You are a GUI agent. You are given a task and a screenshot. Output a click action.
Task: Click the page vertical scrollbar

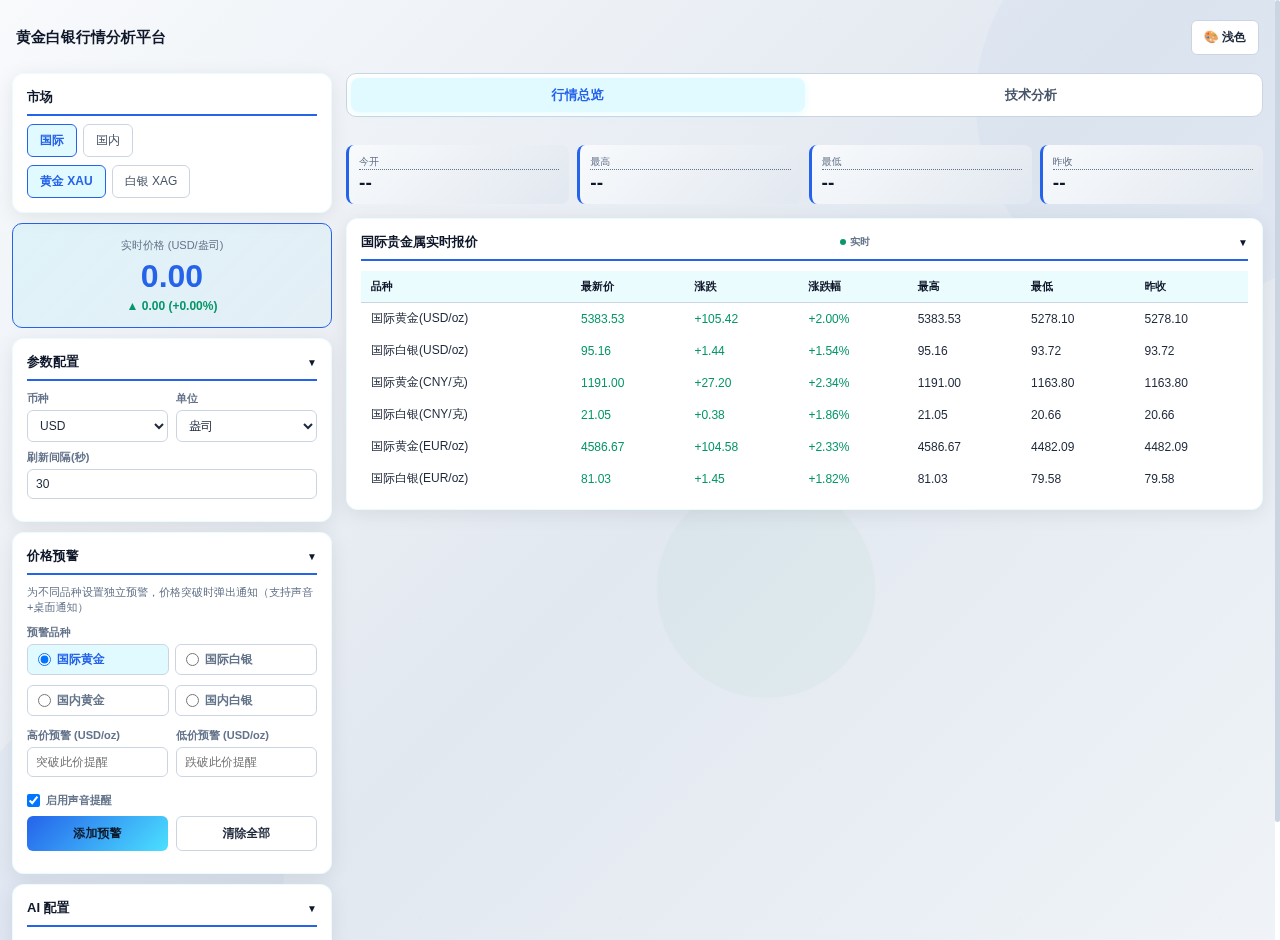(1276, 400)
